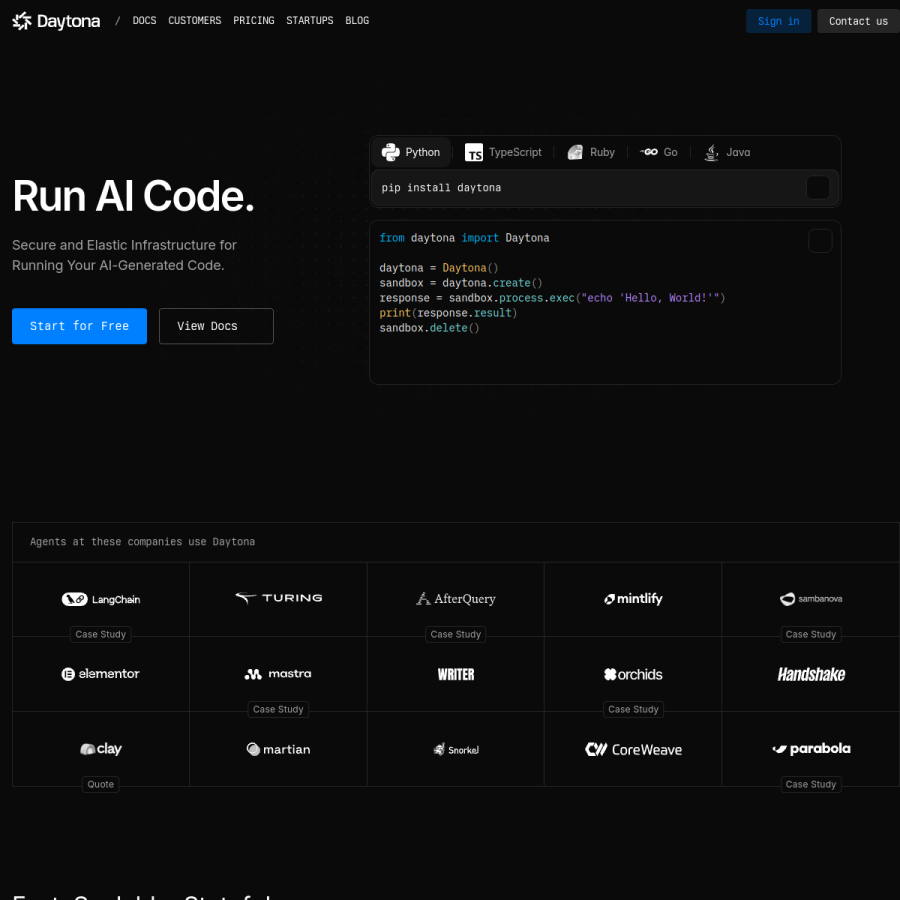Click the 'Agents at these companies use Daytona' text
The height and width of the screenshot is (900, 900).
[x=142, y=542]
